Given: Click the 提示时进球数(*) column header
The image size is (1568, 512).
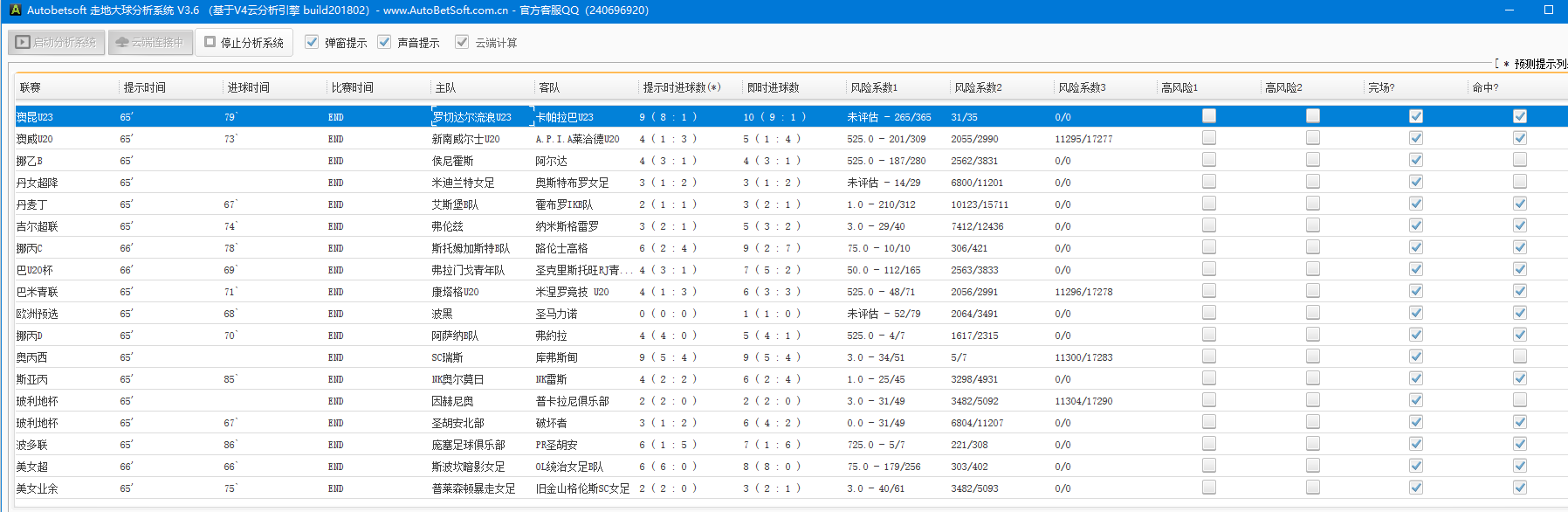Looking at the screenshot, I should [682, 87].
